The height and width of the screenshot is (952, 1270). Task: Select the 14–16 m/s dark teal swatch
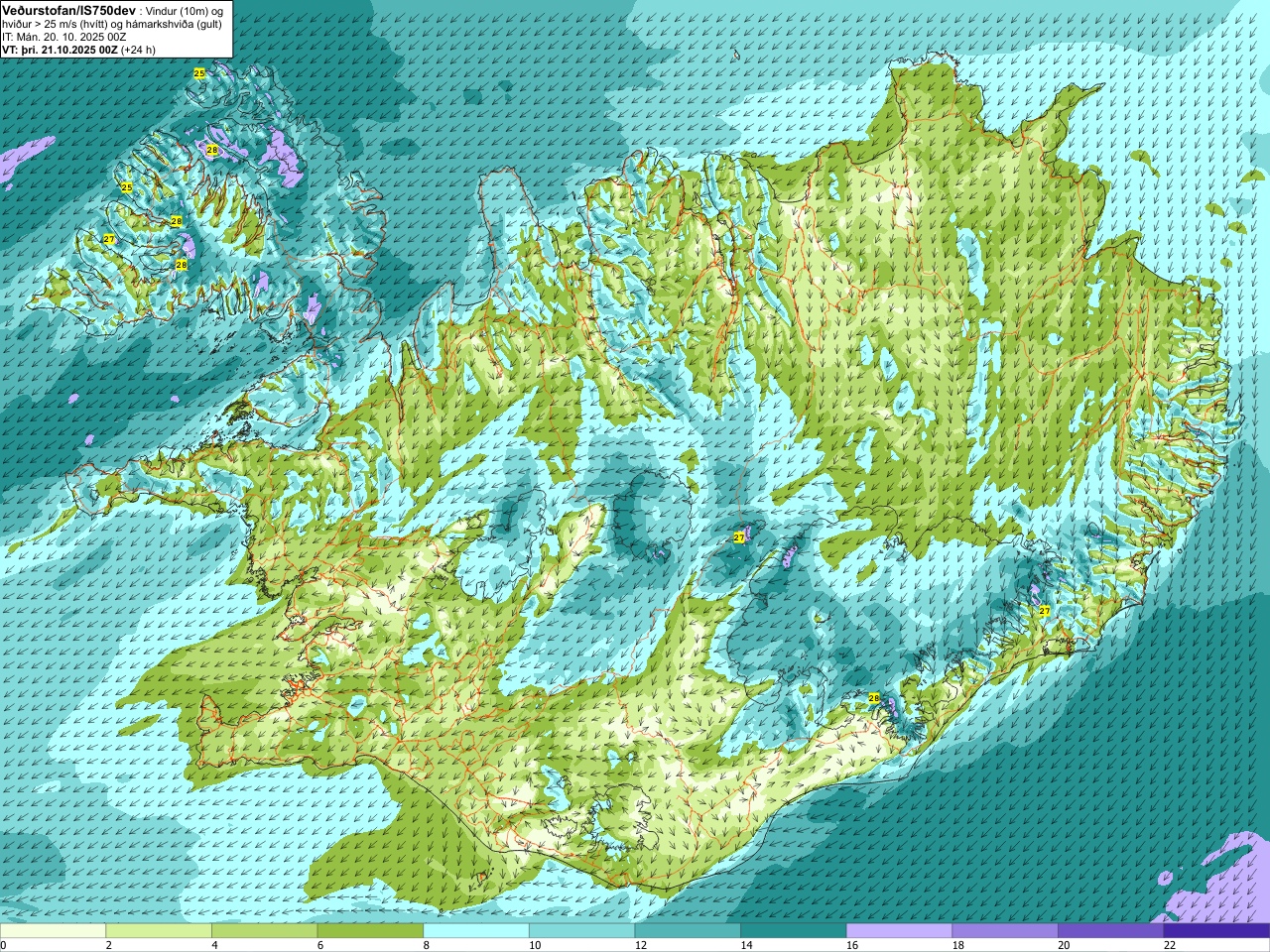(x=794, y=930)
